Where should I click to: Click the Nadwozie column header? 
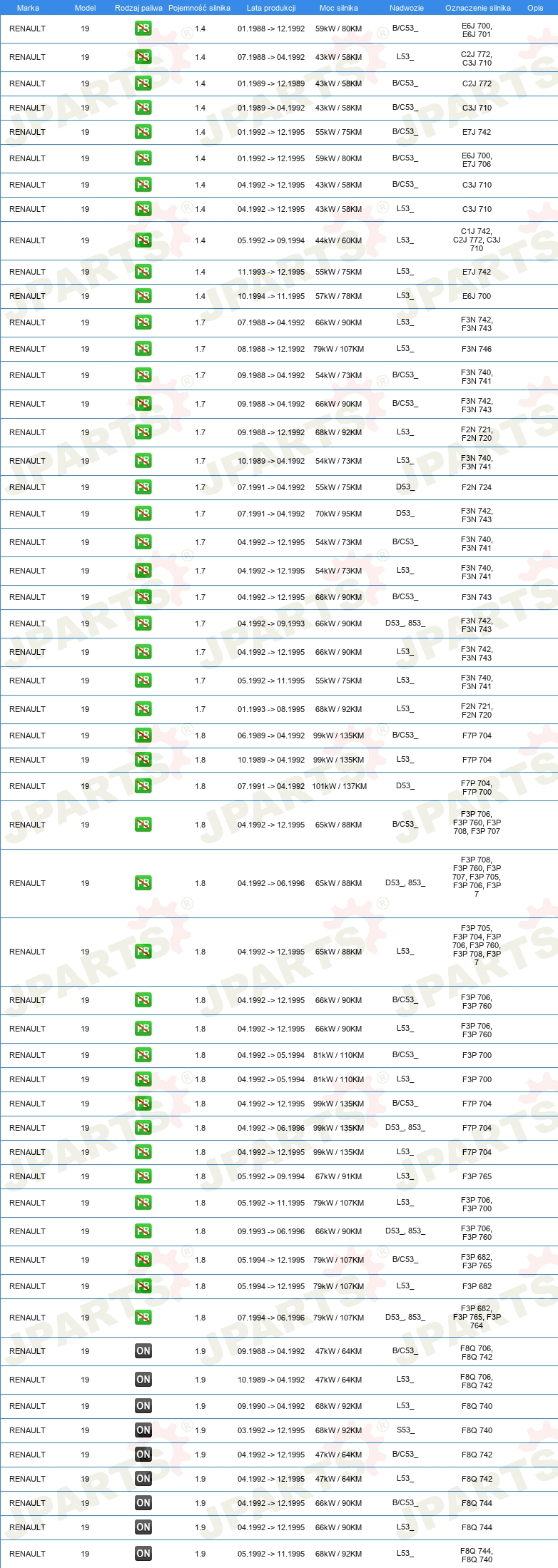click(407, 8)
